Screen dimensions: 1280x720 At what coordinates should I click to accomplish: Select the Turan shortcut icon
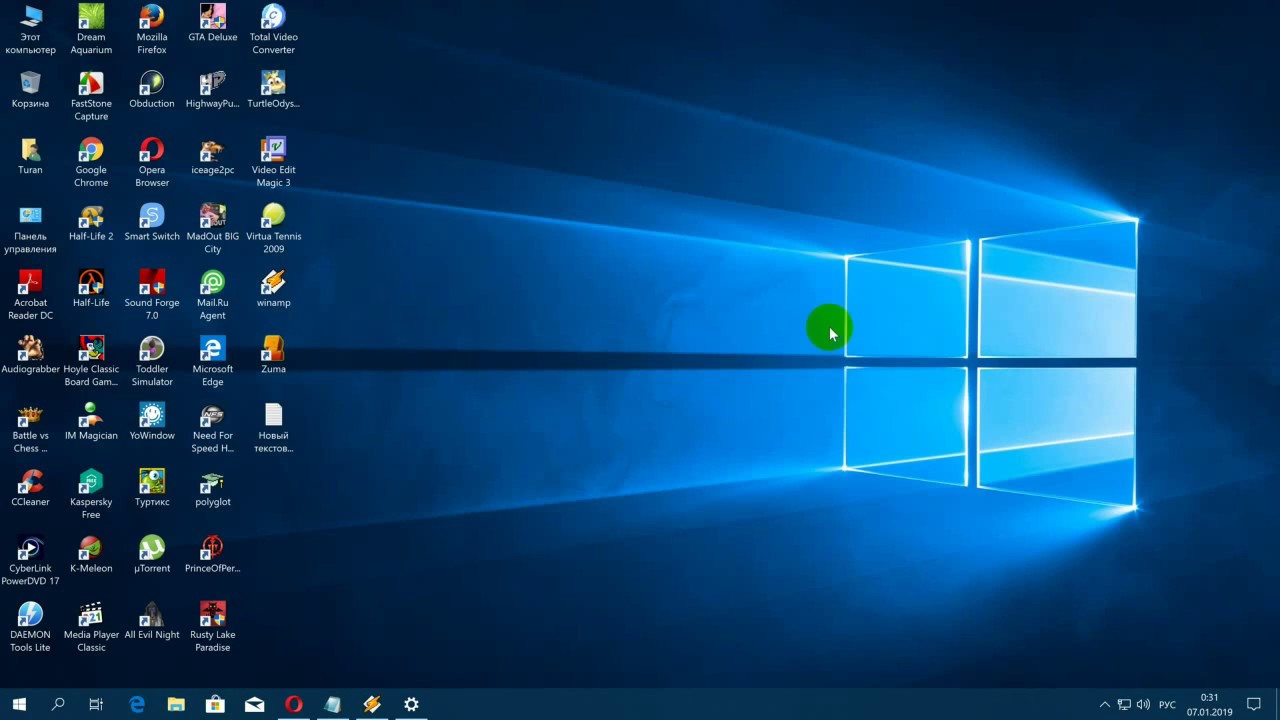[30, 156]
